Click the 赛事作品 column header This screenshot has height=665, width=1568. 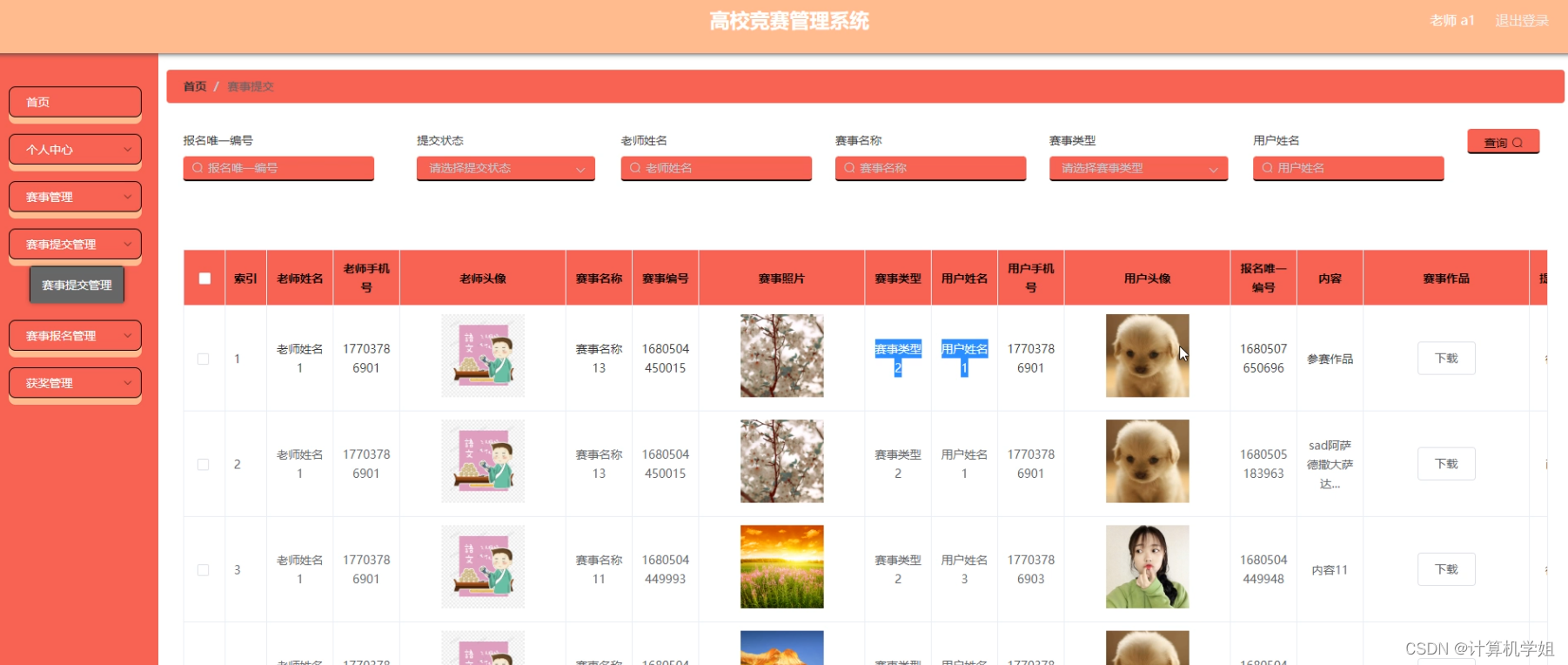pos(1446,279)
